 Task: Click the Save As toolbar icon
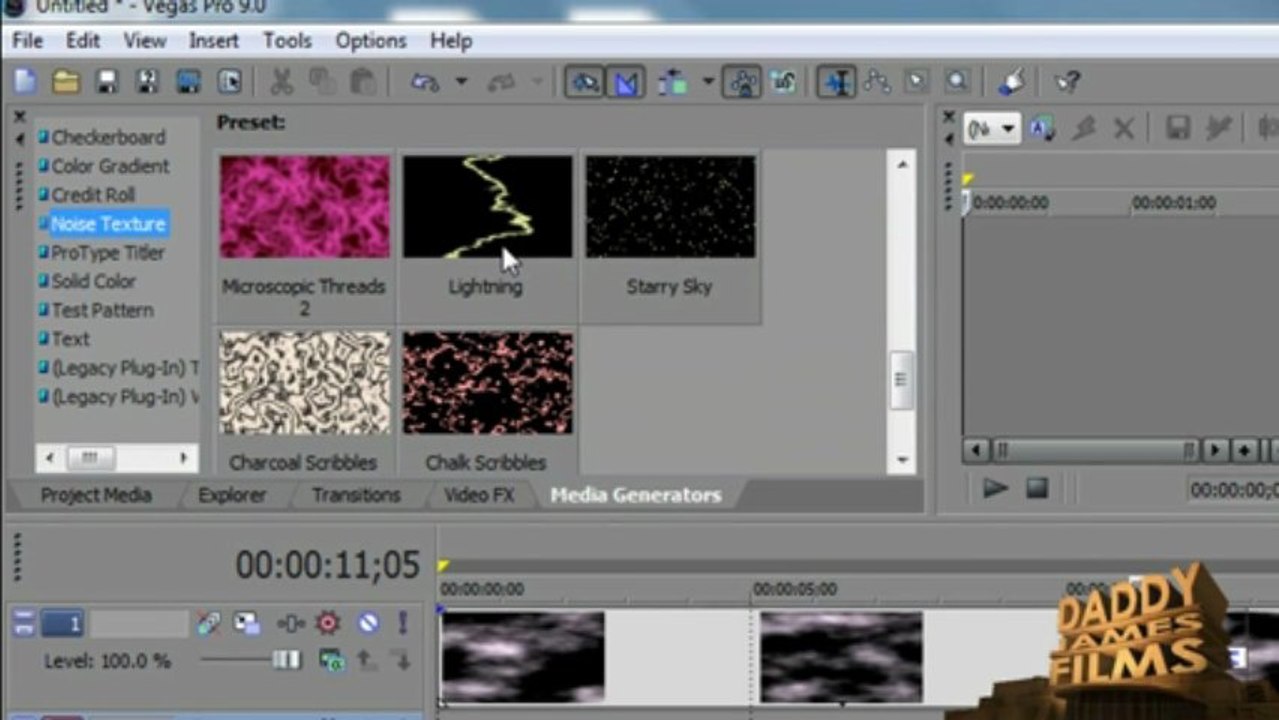point(147,82)
